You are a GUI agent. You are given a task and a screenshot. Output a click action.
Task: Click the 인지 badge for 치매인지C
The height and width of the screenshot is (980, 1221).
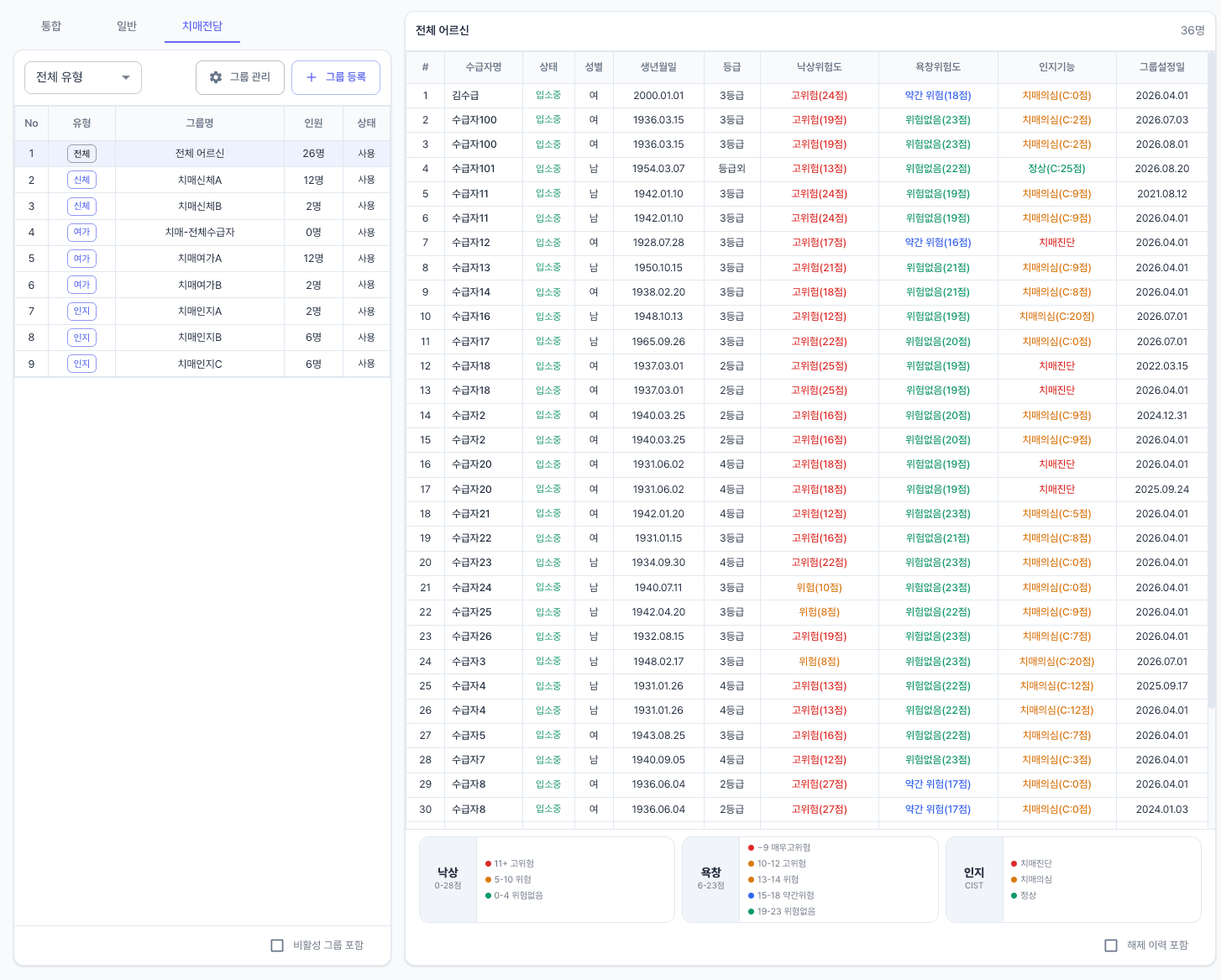pos(81,364)
